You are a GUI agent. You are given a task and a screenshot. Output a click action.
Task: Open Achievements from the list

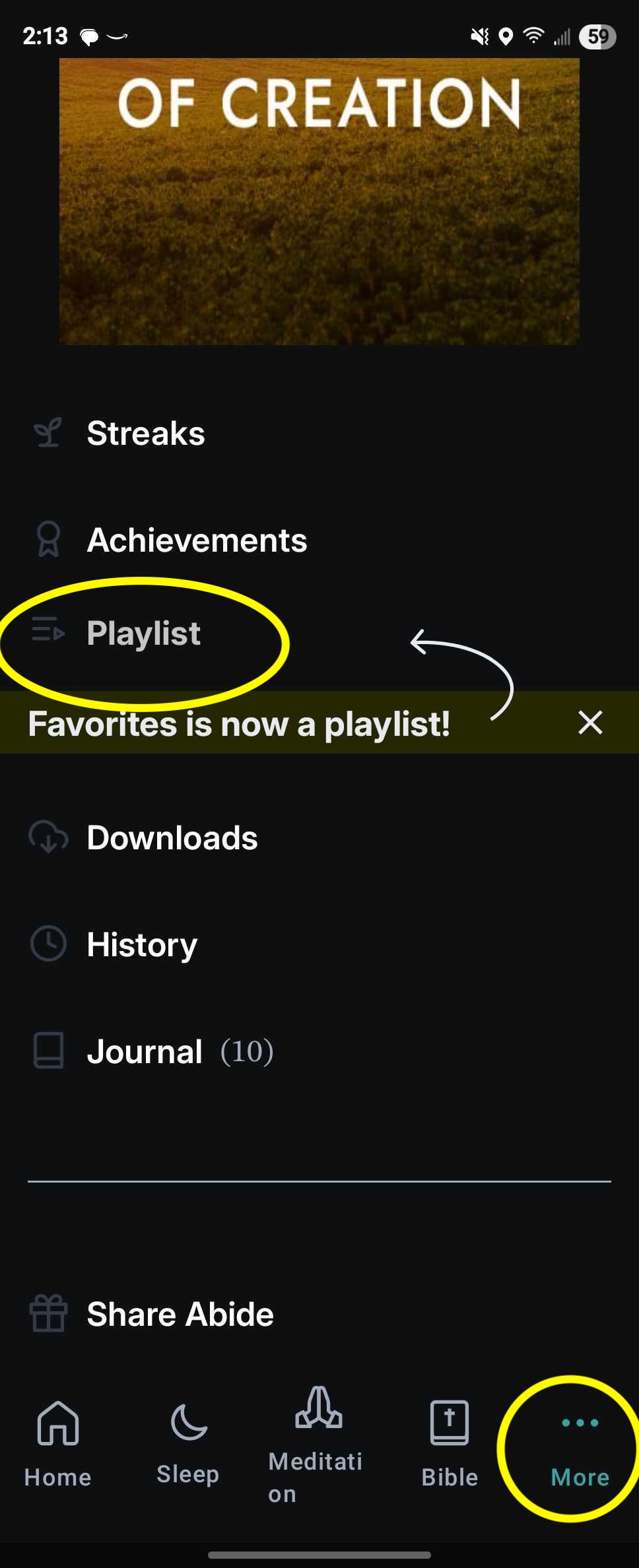click(x=319, y=540)
